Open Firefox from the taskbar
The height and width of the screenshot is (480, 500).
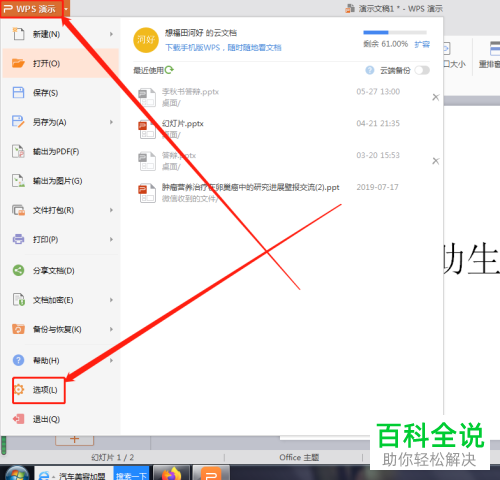[171, 473]
